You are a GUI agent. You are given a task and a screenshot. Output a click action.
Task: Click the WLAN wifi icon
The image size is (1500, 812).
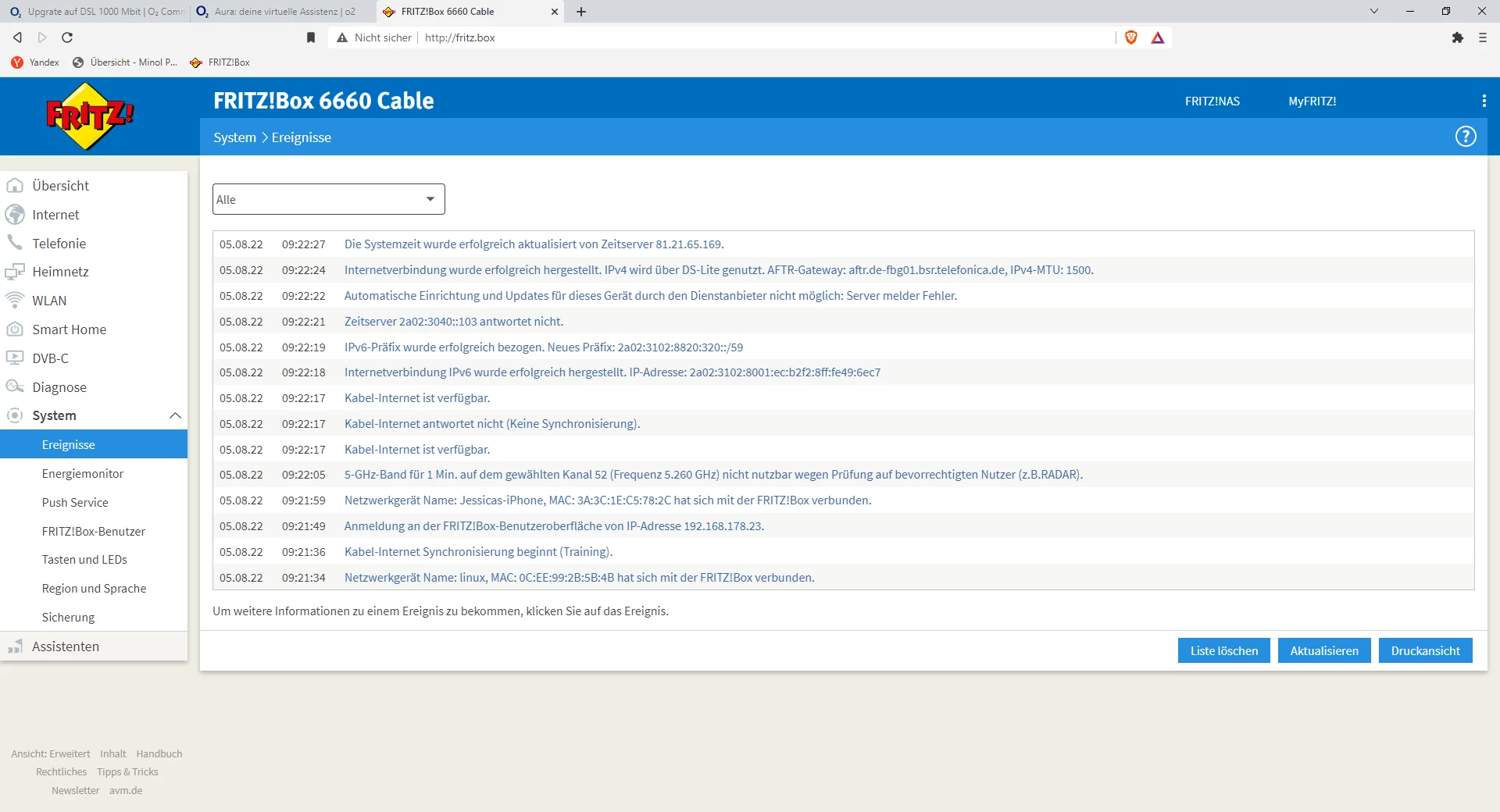[x=15, y=301]
